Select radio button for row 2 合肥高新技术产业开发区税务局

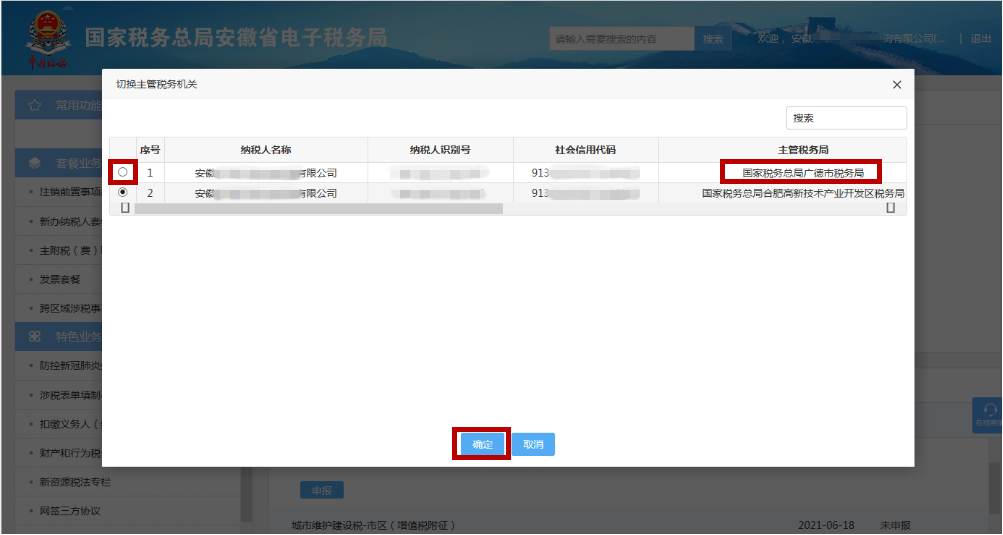pos(123,192)
